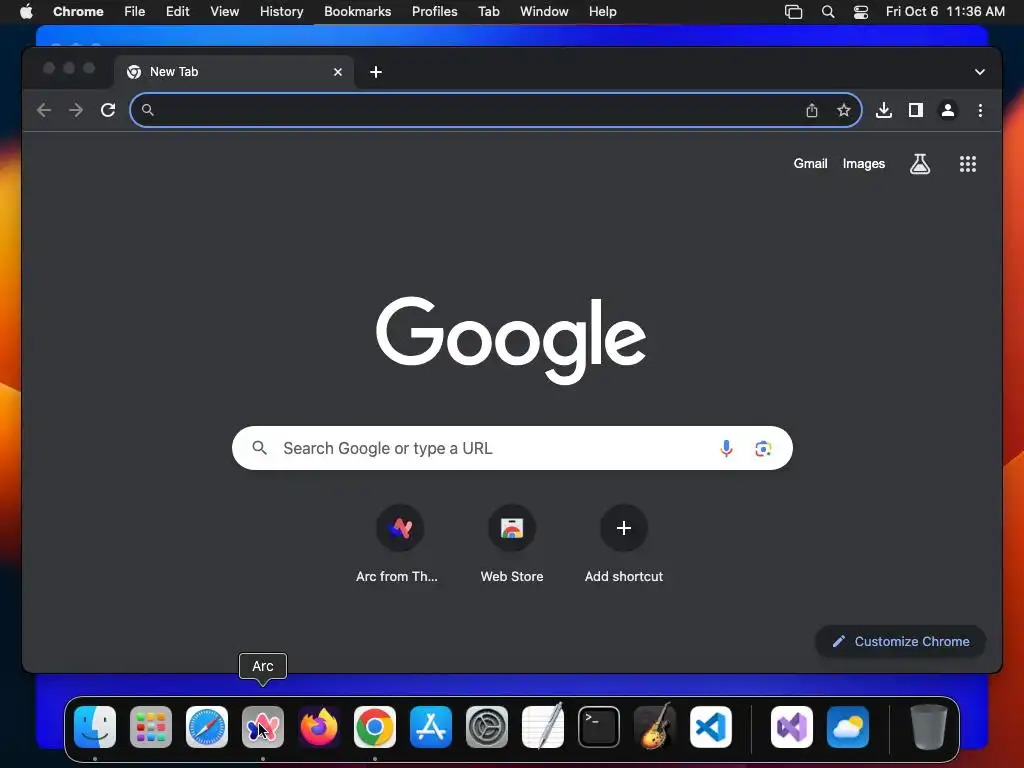The image size is (1024, 768).
Task: Open the Downloads tray icon
Action: point(884,110)
